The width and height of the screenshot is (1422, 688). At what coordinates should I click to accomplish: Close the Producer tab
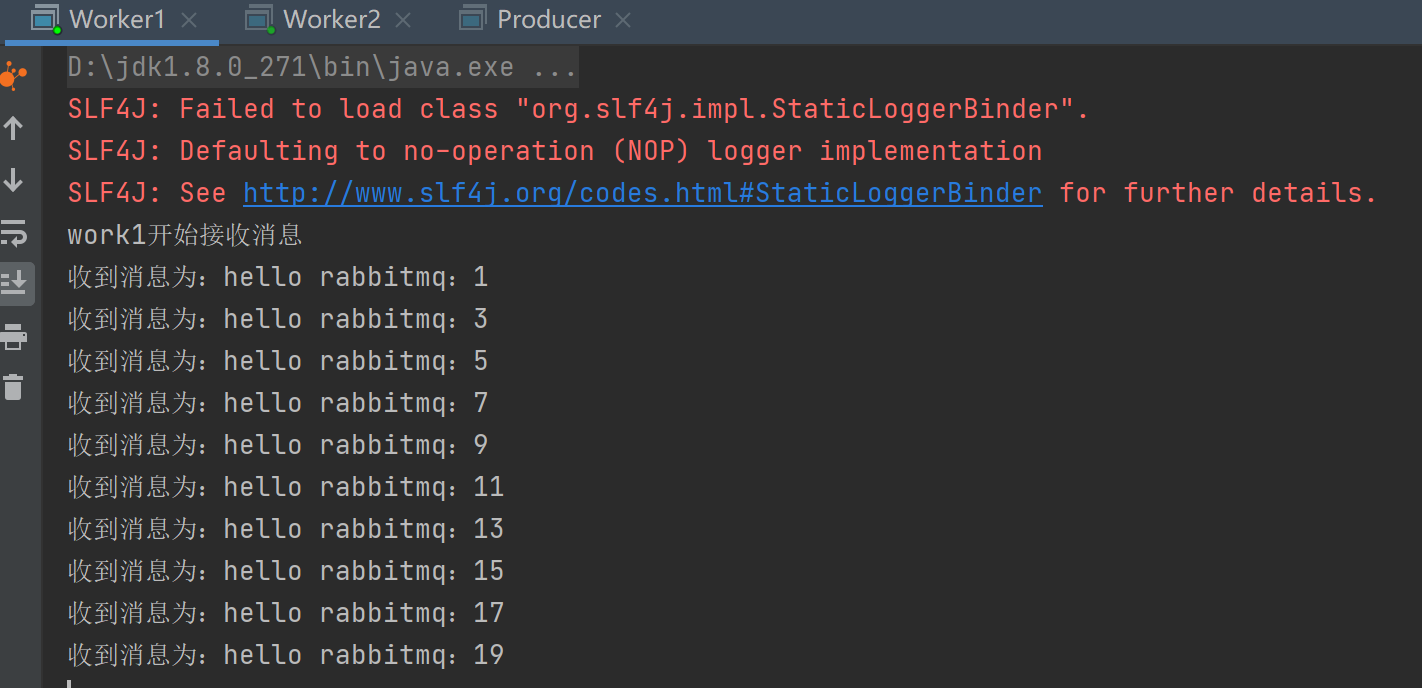623,20
